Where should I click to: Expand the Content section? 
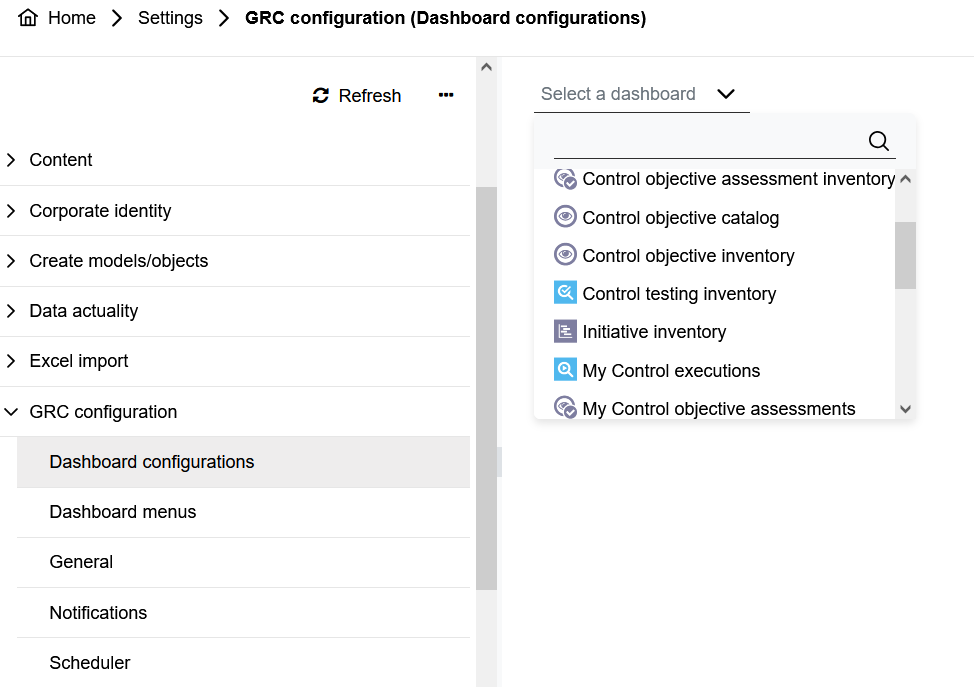tap(12, 160)
